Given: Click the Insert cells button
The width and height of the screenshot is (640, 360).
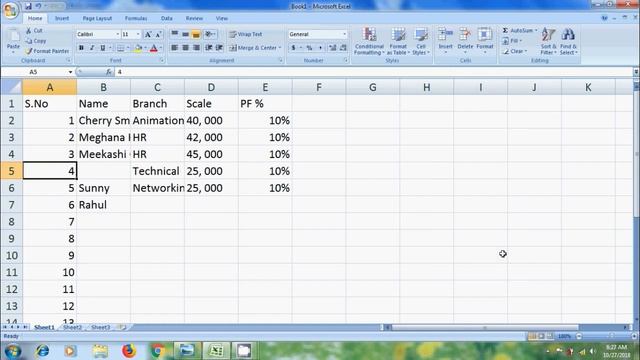Looking at the screenshot, I should pyautogui.click(x=445, y=41).
